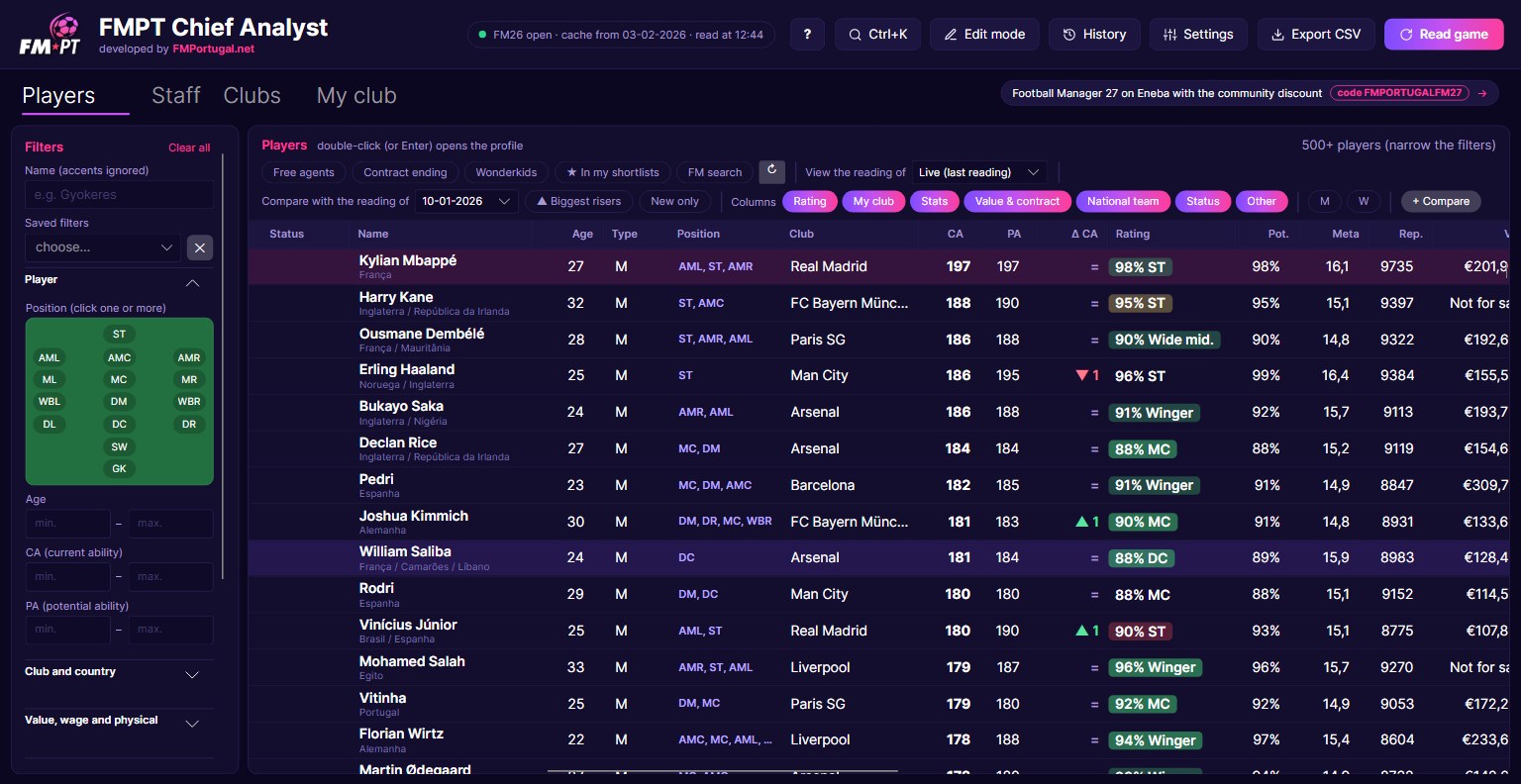1521x784 pixels.
Task: Switch to the Staff tab
Action: point(176,95)
